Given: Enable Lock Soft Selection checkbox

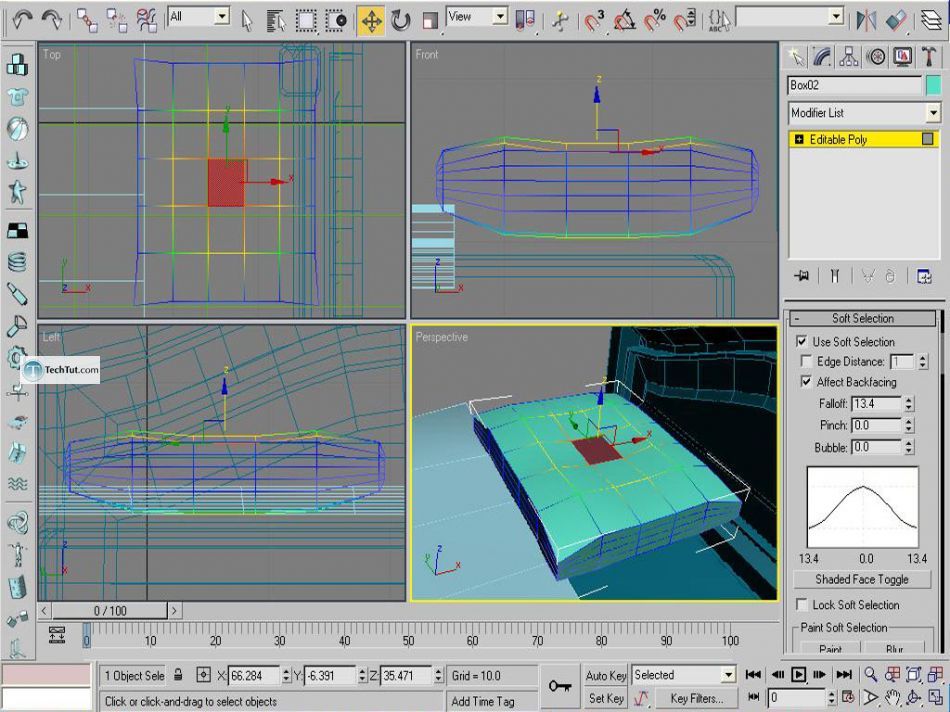Looking at the screenshot, I should coord(802,605).
